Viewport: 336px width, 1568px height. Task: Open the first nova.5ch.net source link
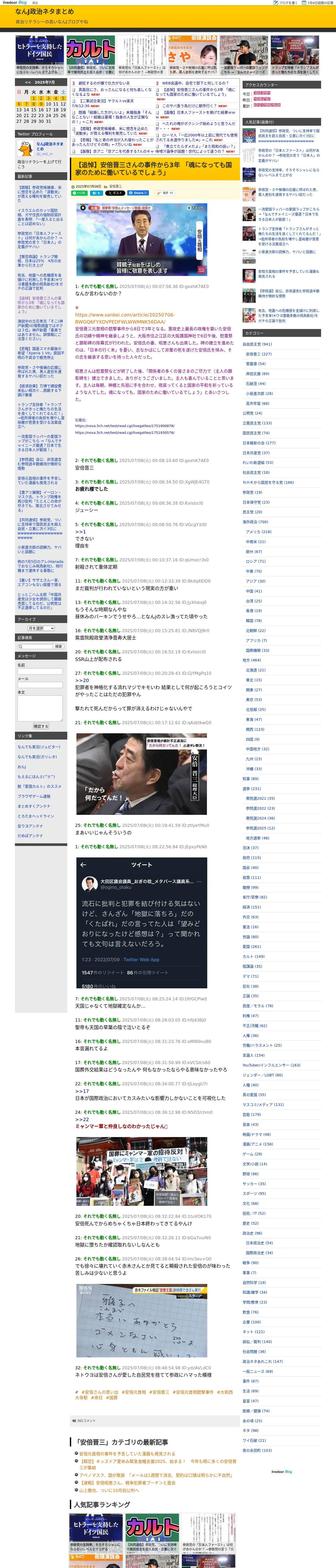pyautogui.click(x=124, y=426)
